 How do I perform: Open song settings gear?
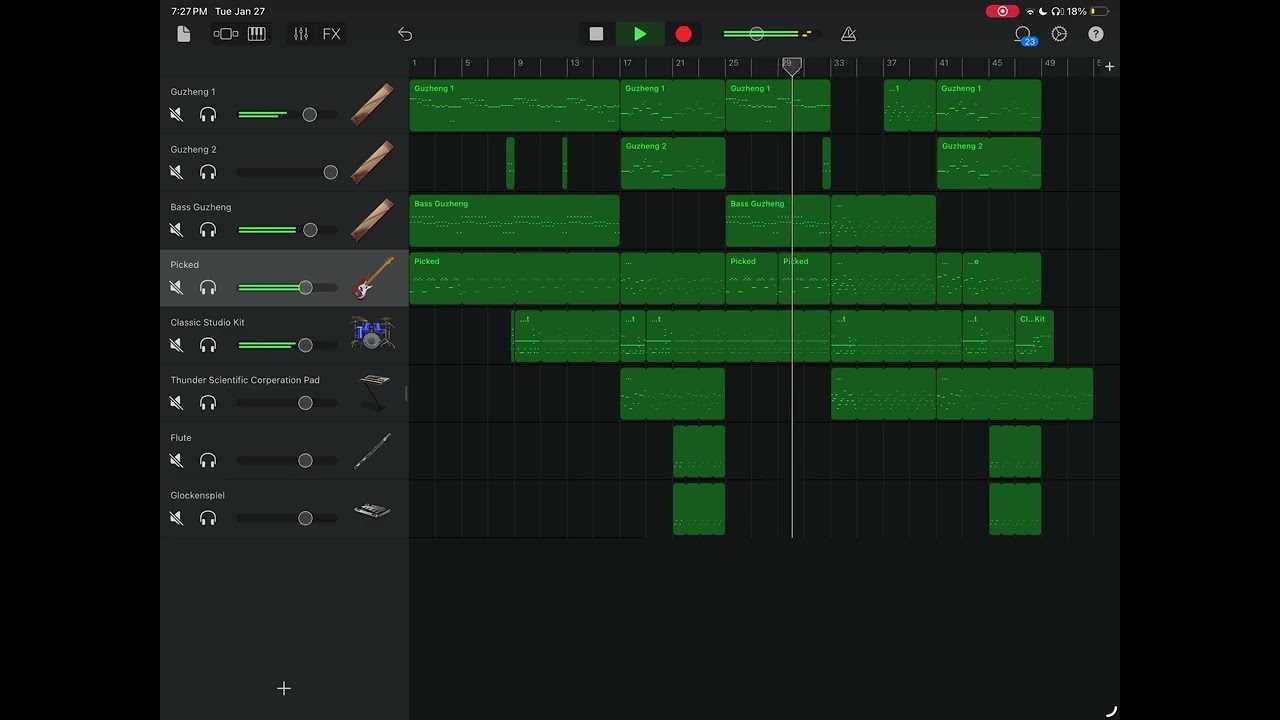(x=1059, y=34)
